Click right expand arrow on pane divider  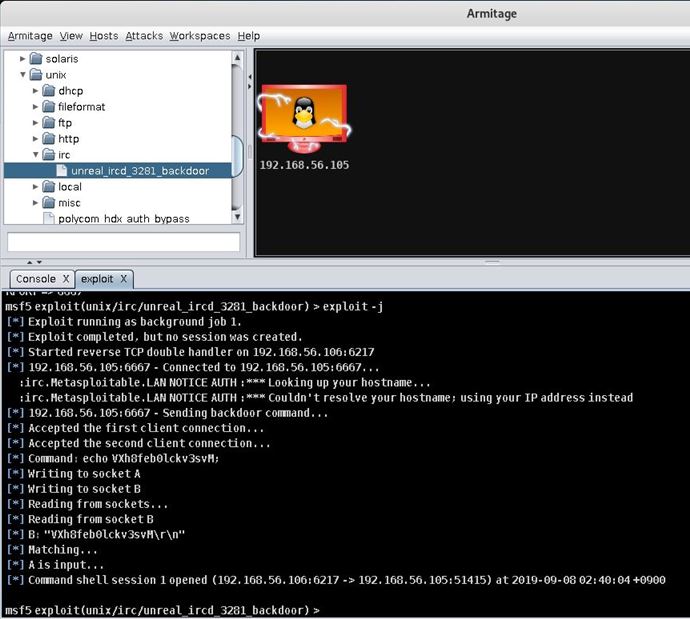(x=250, y=86)
